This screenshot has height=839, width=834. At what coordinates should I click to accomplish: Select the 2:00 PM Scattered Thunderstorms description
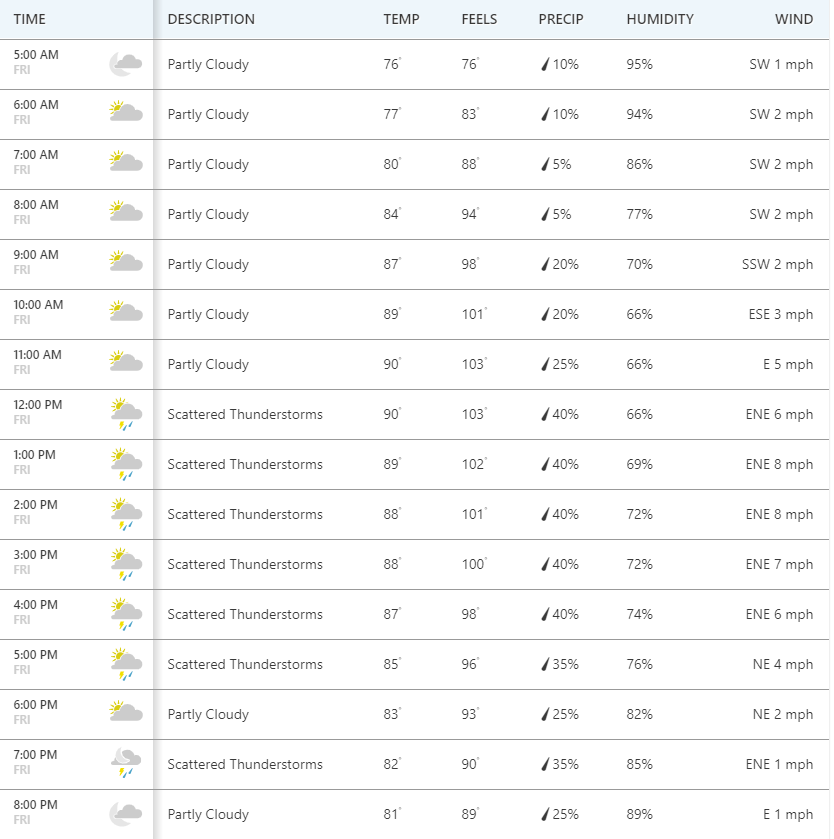245,514
